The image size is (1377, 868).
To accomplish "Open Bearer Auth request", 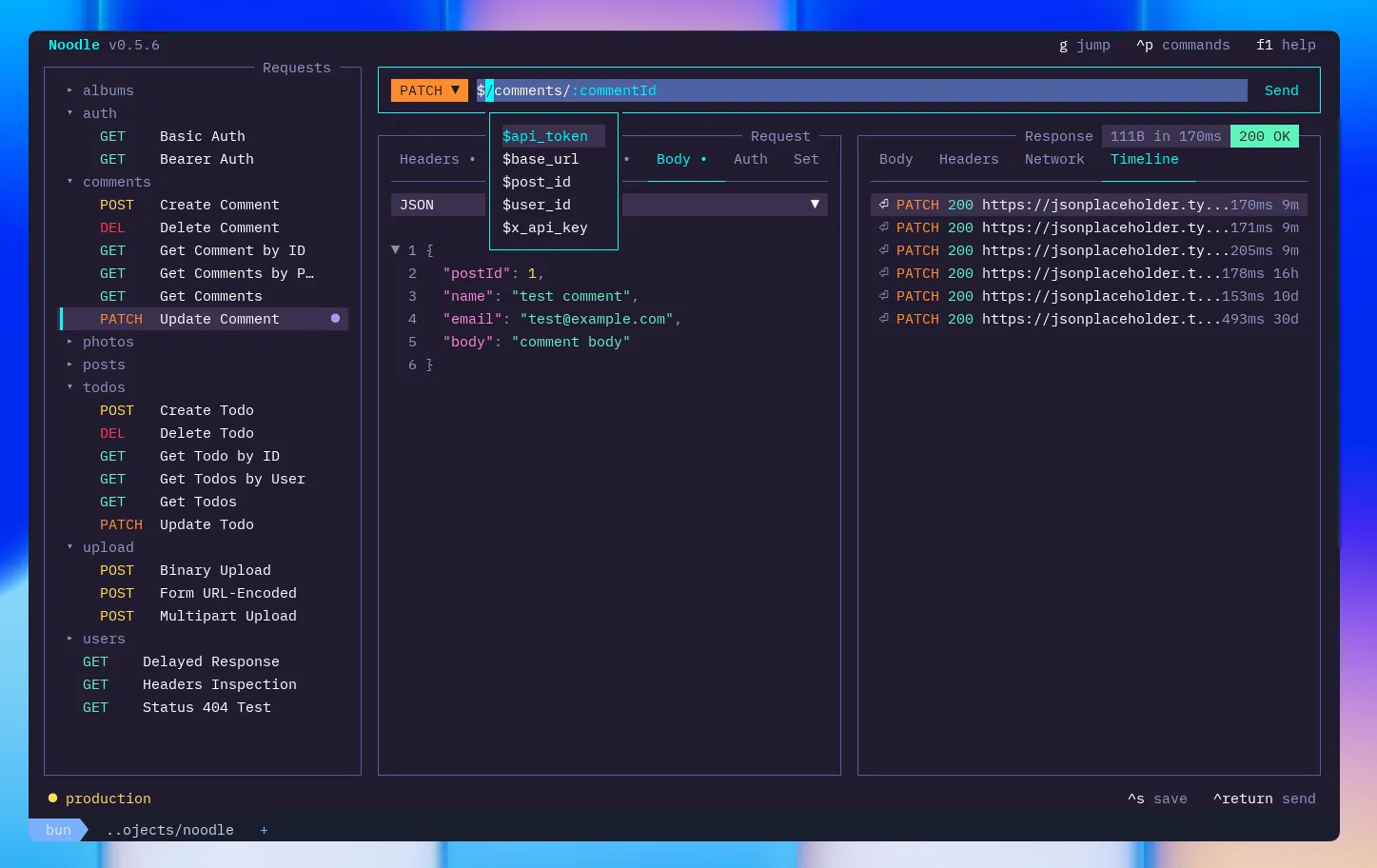I will (x=205, y=159).
